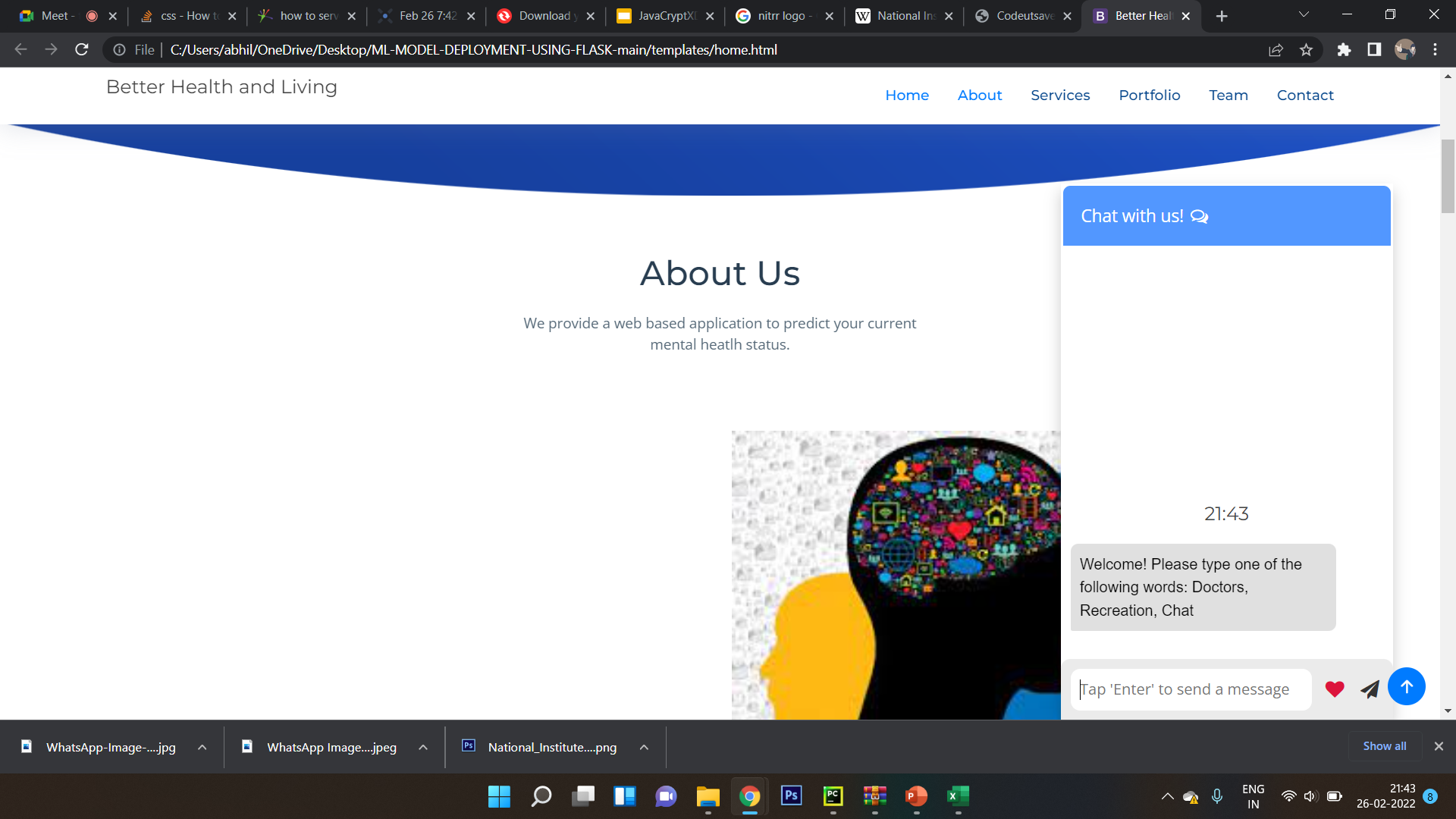Bookmark the page with the star icon
Screen dimensions: 1456x819
coord(1306,49)
